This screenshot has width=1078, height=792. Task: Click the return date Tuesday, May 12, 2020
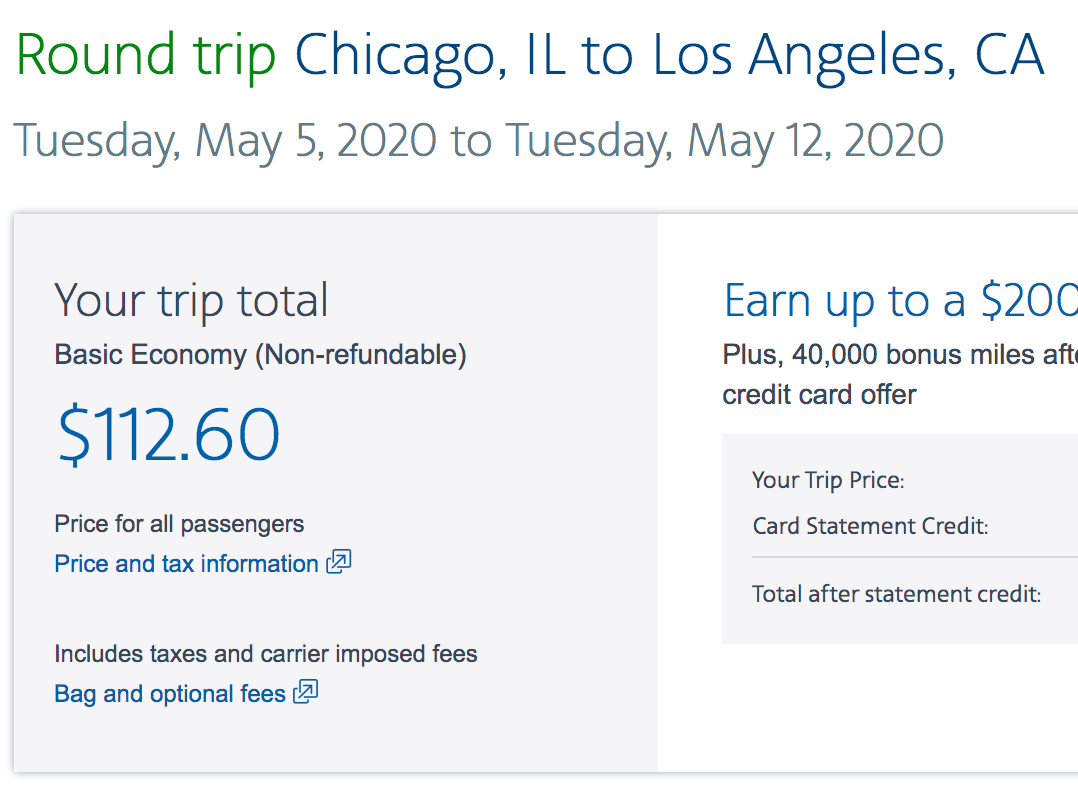coord(724,141)
